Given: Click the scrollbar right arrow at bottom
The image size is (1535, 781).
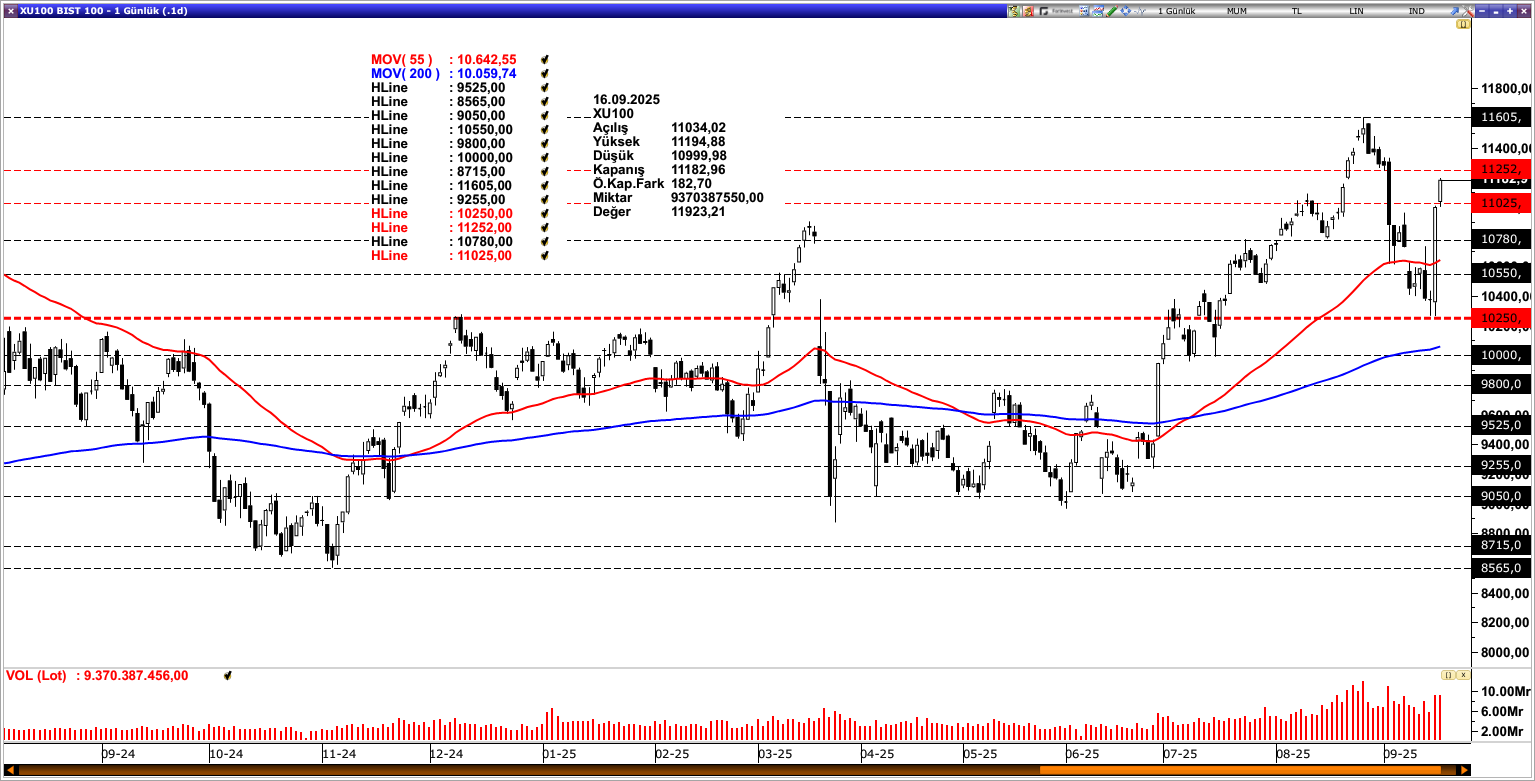Looking at the screenshot, I should tap(1464, 770).
